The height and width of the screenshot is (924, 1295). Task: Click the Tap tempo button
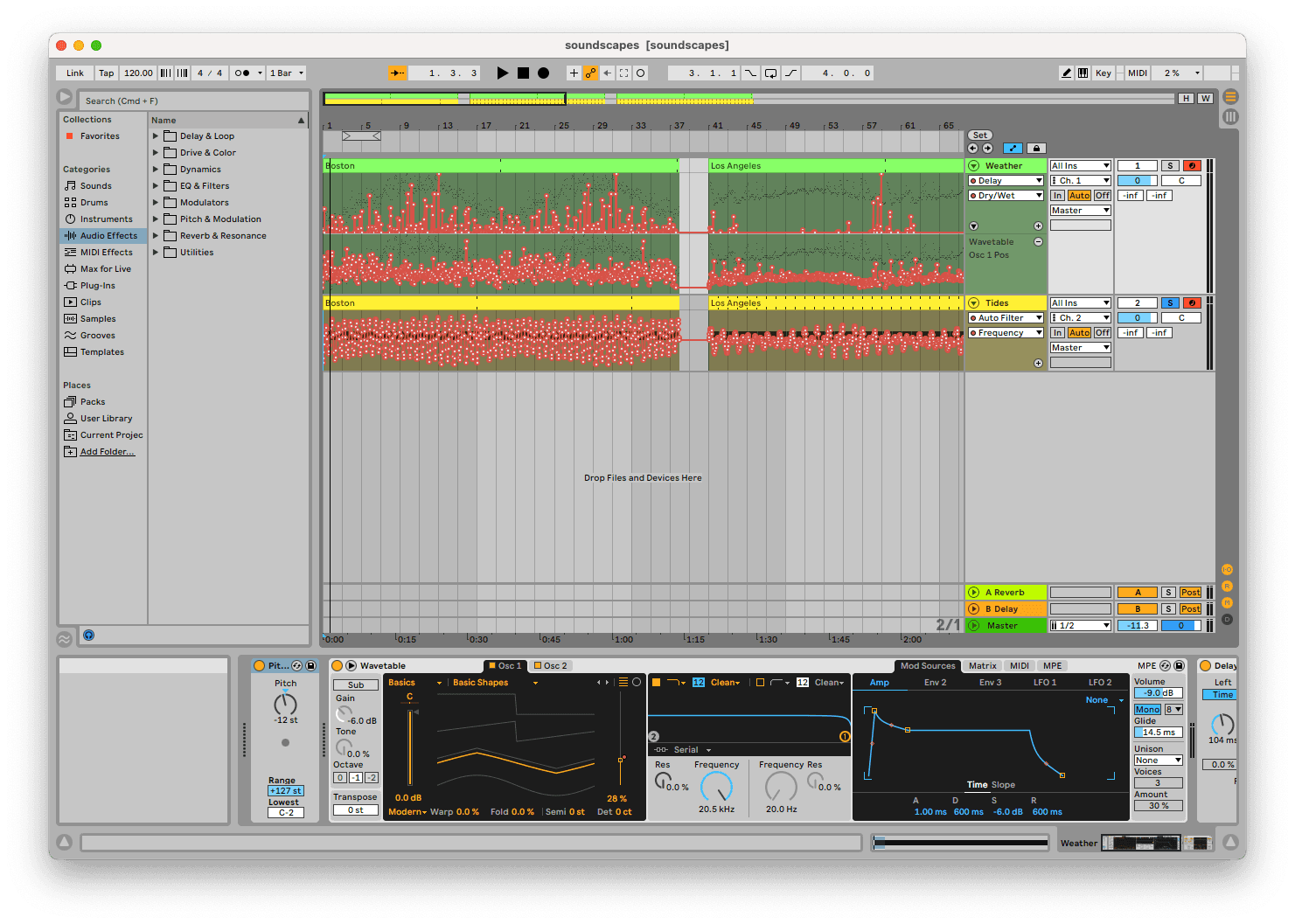pos(106,73)
